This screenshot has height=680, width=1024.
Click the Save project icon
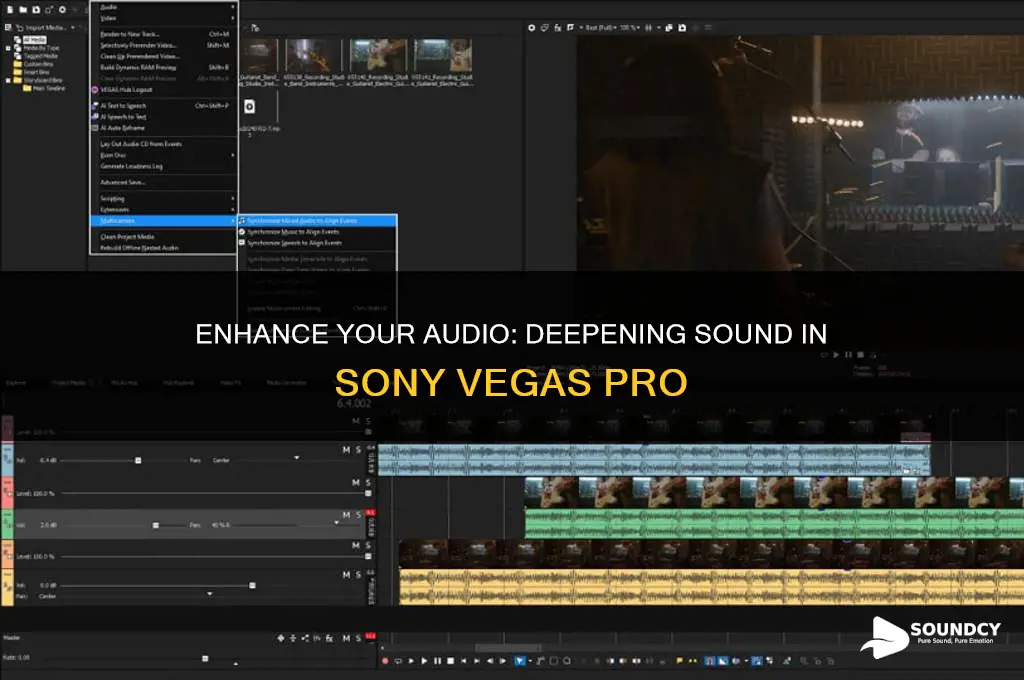pyautogui.click(x=36, y=10)
